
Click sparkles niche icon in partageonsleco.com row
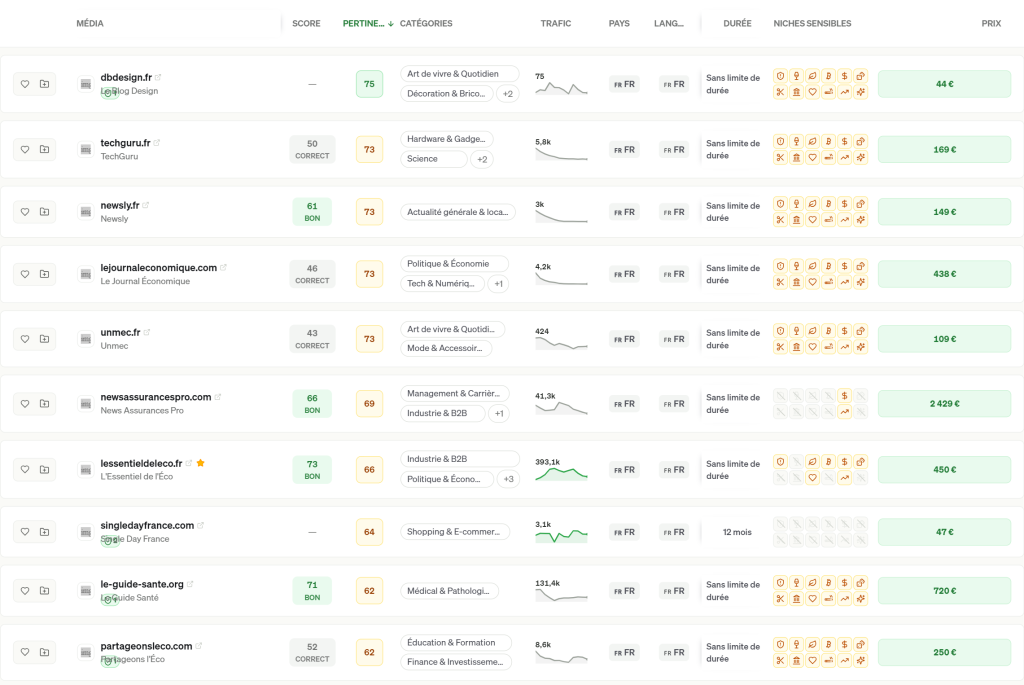click(x=861, y=660)
